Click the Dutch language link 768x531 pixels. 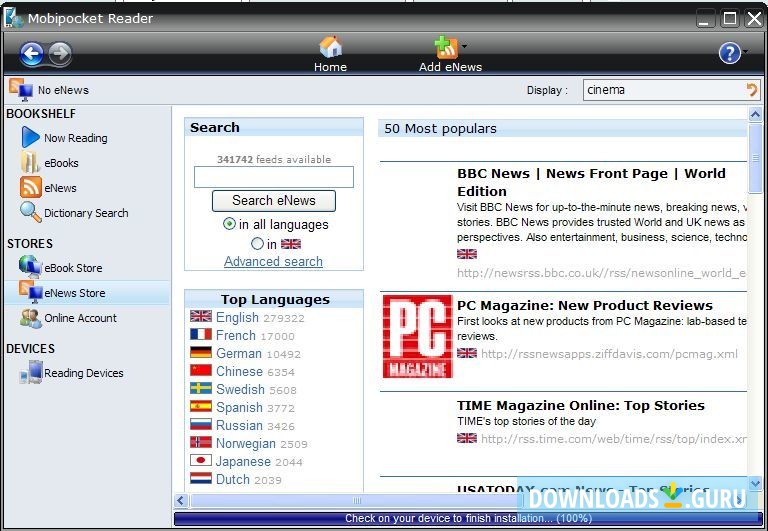[x=233, y=479]
